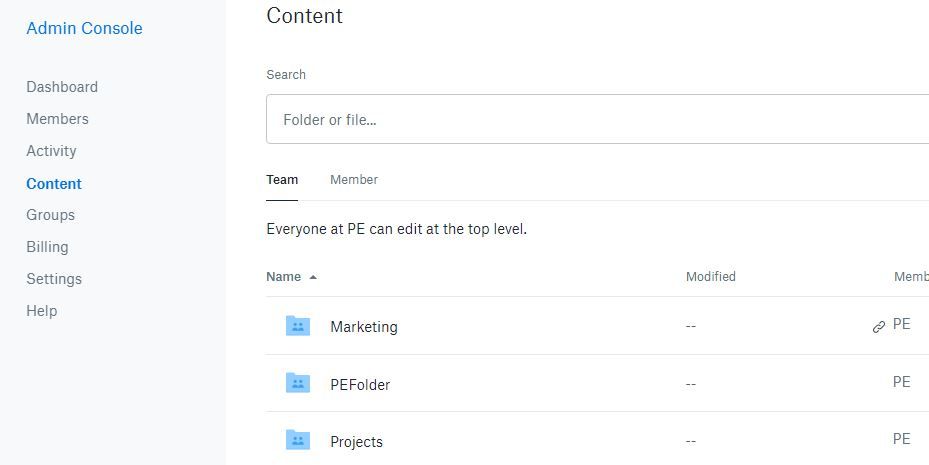
Task: Navigate to Billing
Action: [47, 247]
